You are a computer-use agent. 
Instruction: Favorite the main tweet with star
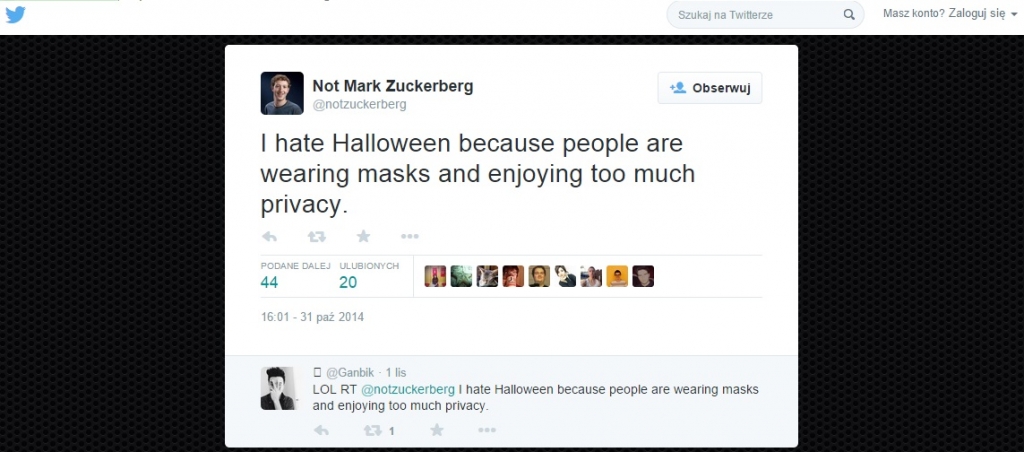coord(363,237)
